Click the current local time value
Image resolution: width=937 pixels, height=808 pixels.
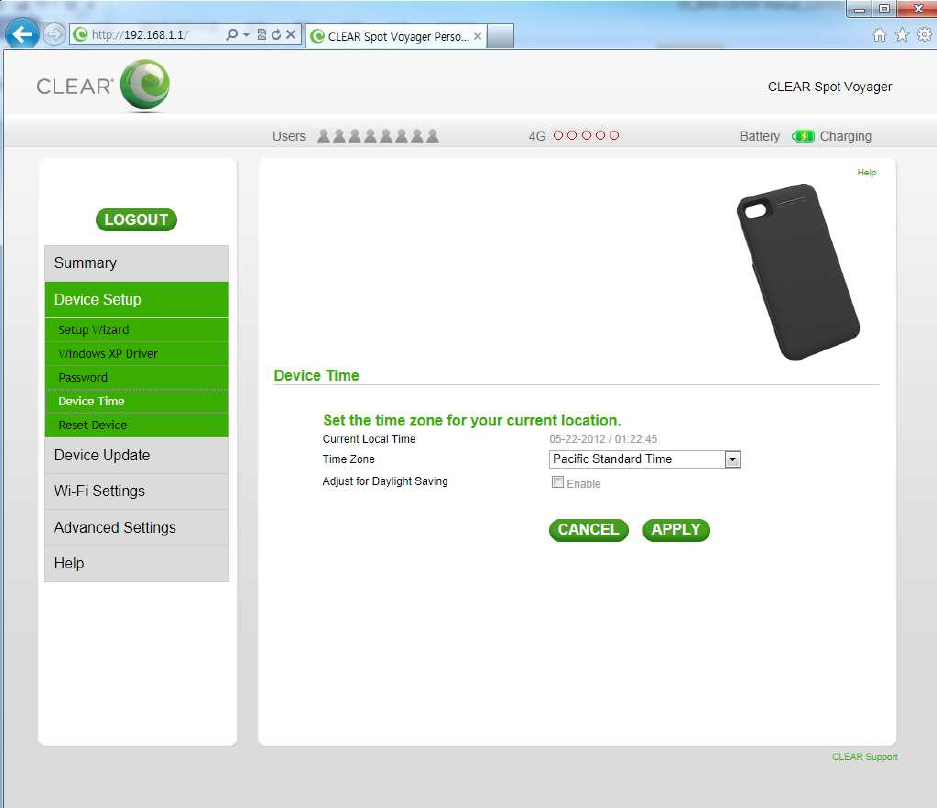[x=603, y=439]
